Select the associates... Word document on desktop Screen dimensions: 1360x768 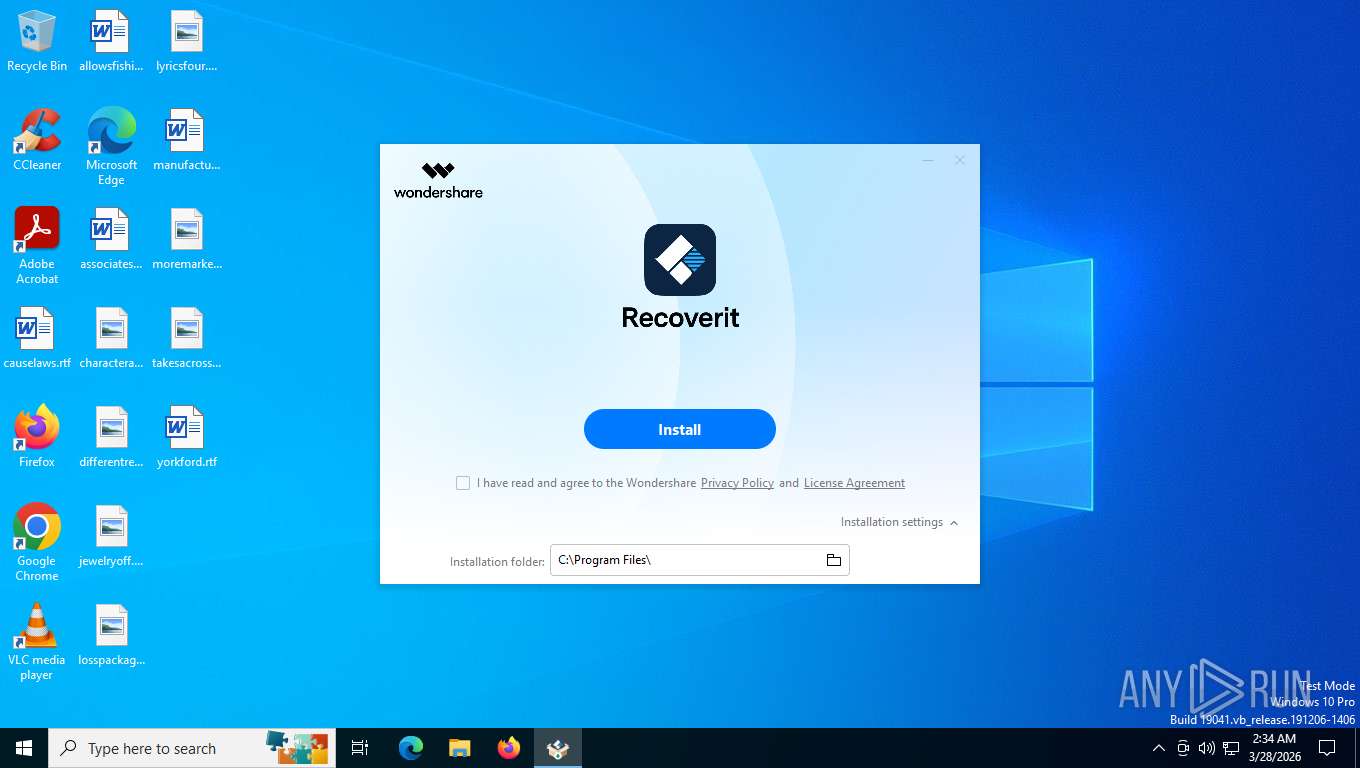111,239
